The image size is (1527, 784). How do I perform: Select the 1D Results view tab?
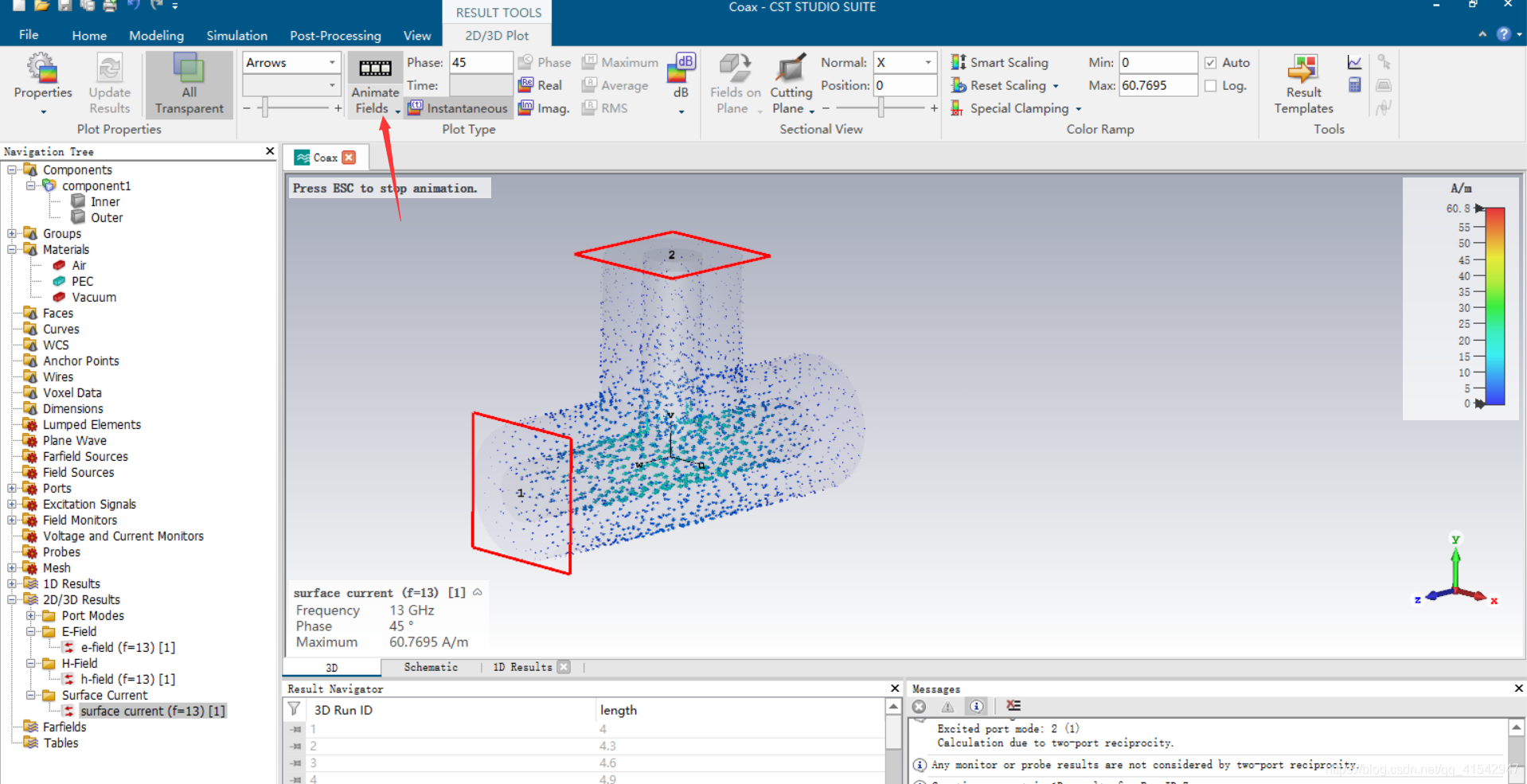tap(522, 667)
